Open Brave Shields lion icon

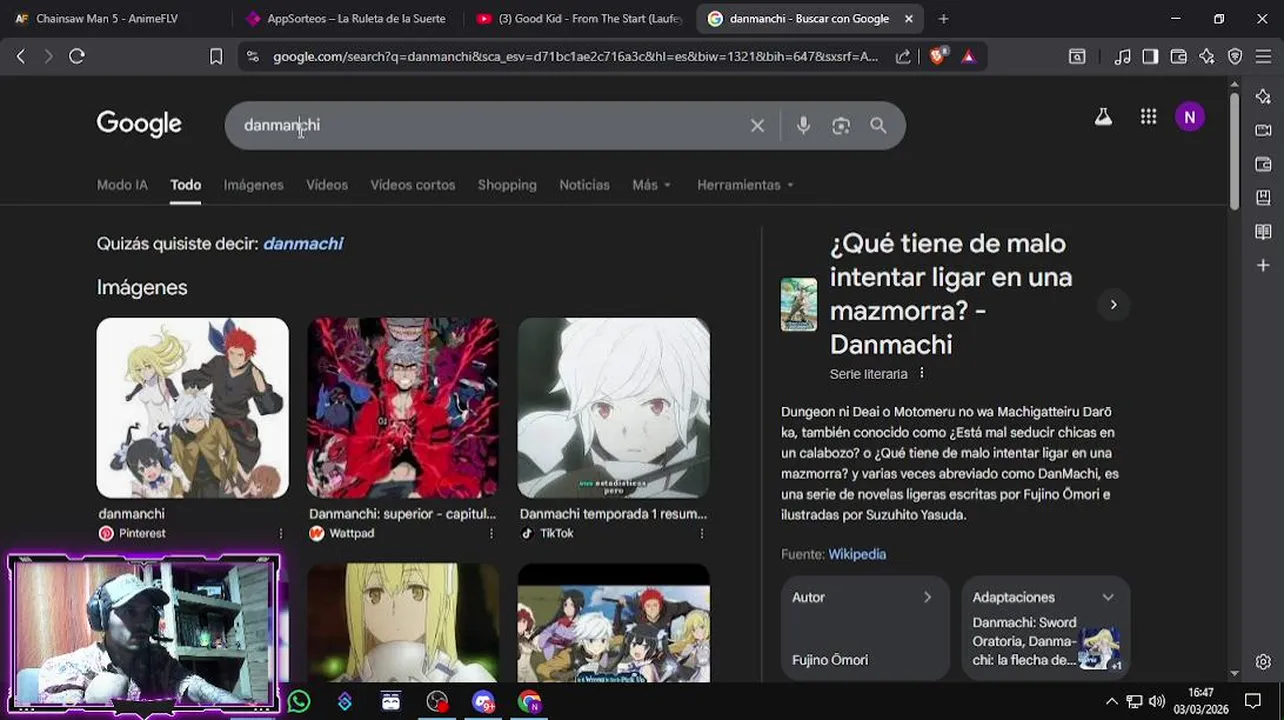click(937, 57)
